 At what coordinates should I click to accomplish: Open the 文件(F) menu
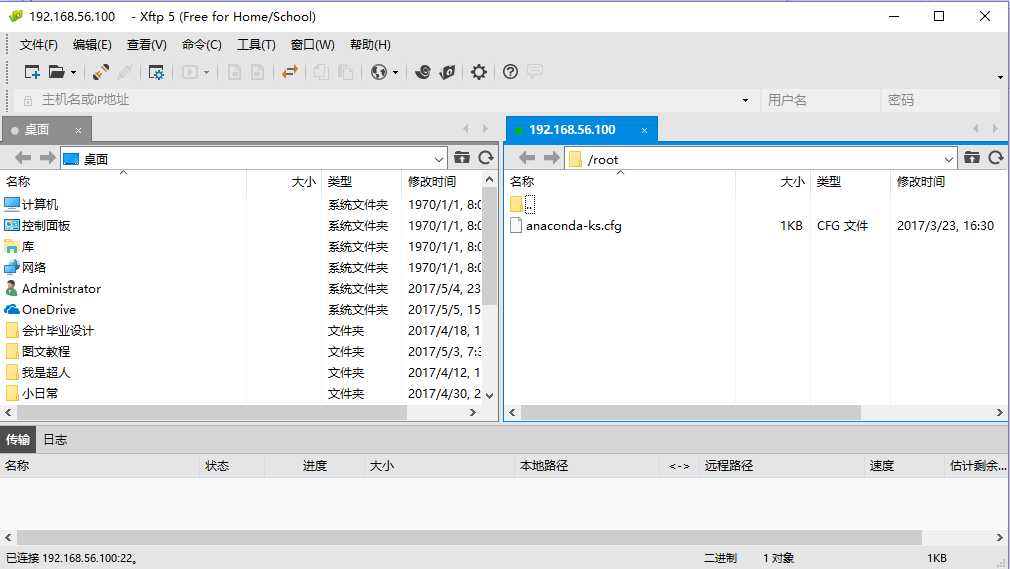click(x=39, y=44)
